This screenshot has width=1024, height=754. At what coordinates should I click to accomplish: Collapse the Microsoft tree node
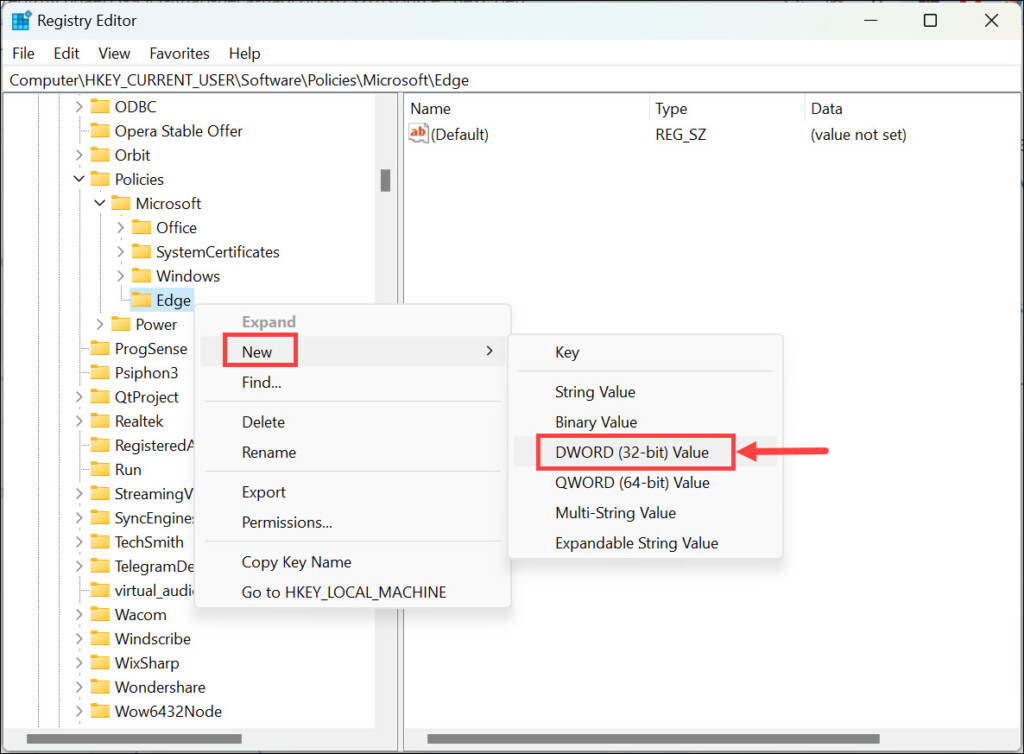[x=99, y=203]
